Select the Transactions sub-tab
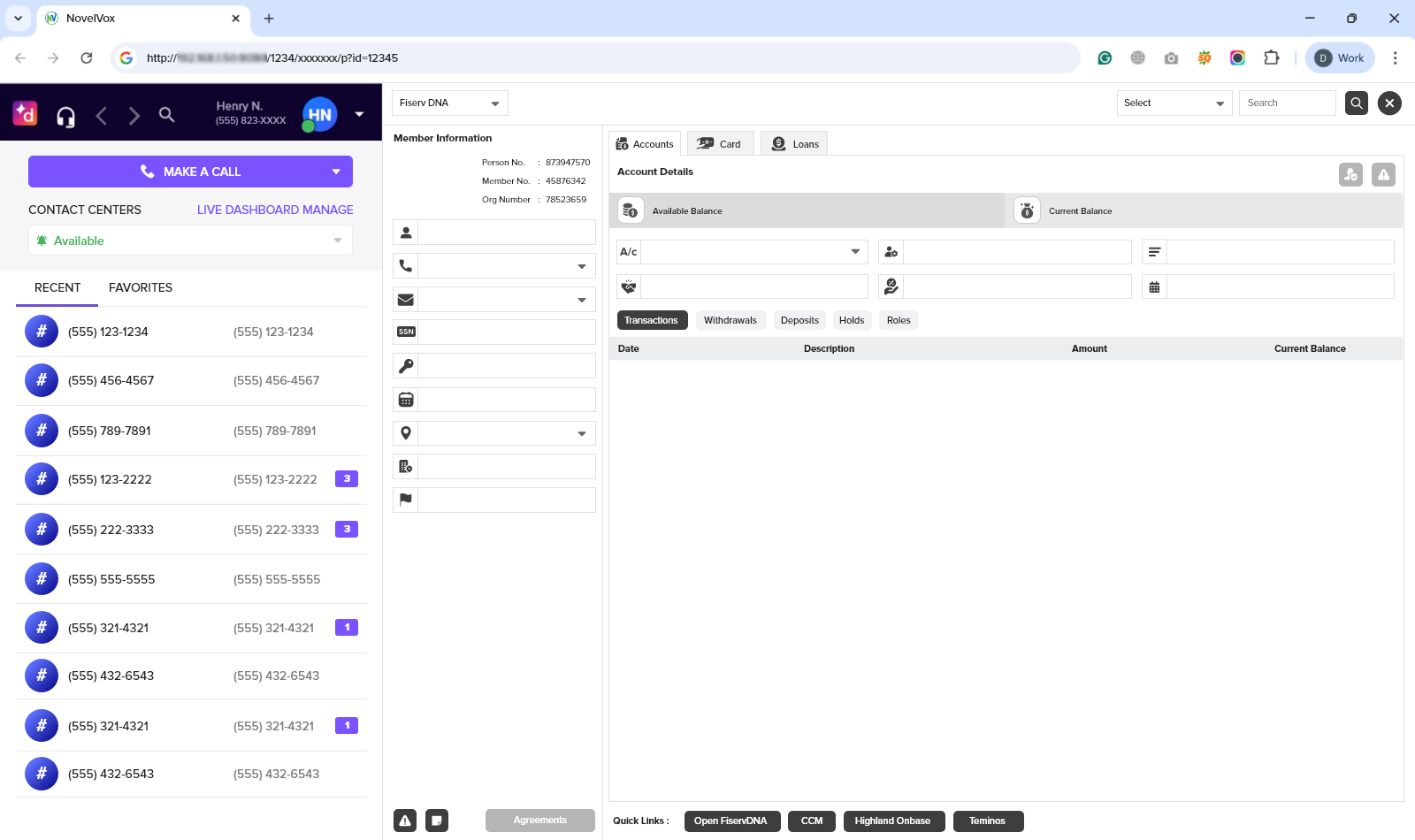1415x840 pixels. [652, 320]
